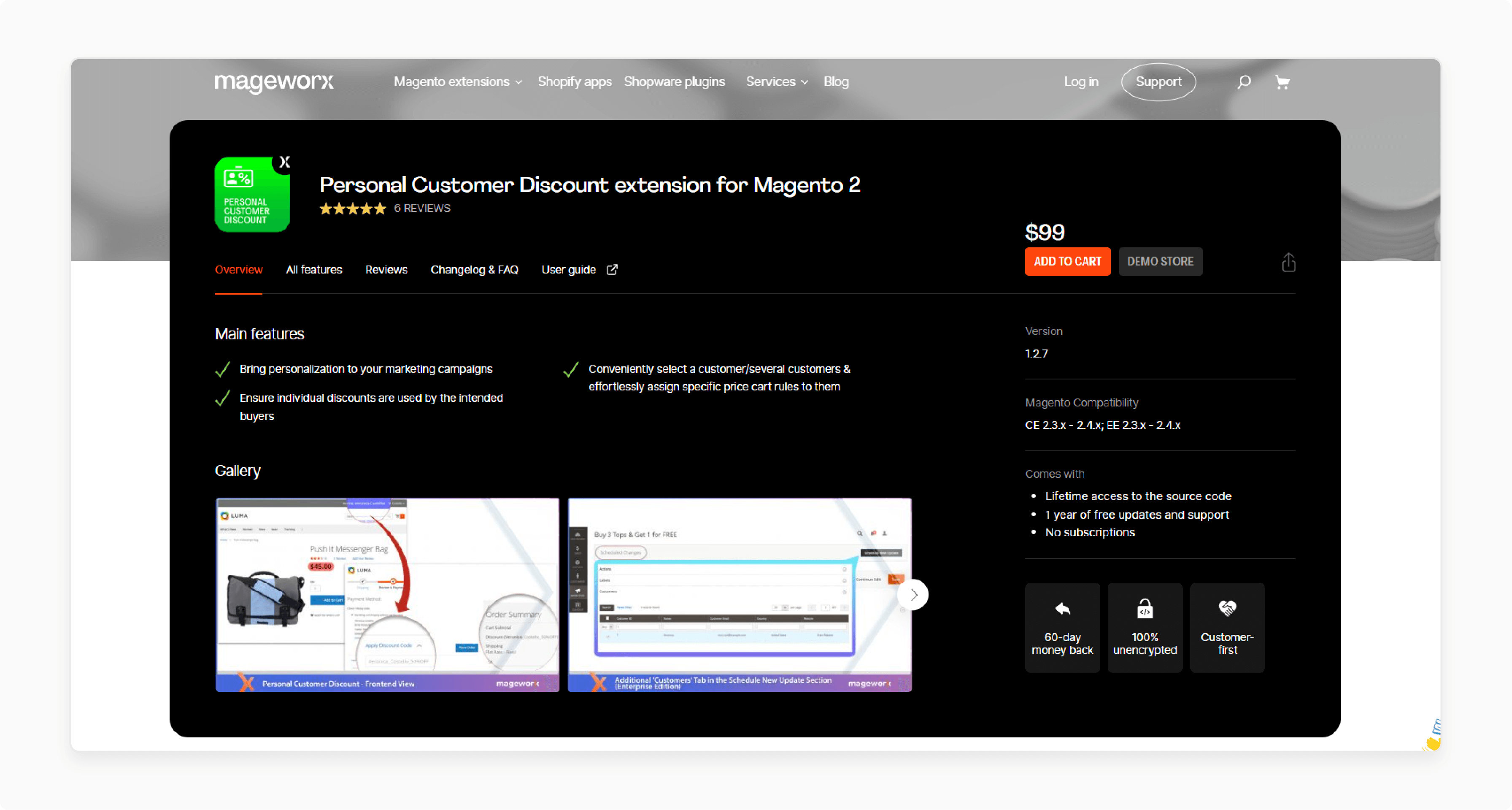Image resolution: width=1512 pixels, height=810 pixels.
Task: Click 'Lifetime access to the source code'
Action: point(1137,496)
